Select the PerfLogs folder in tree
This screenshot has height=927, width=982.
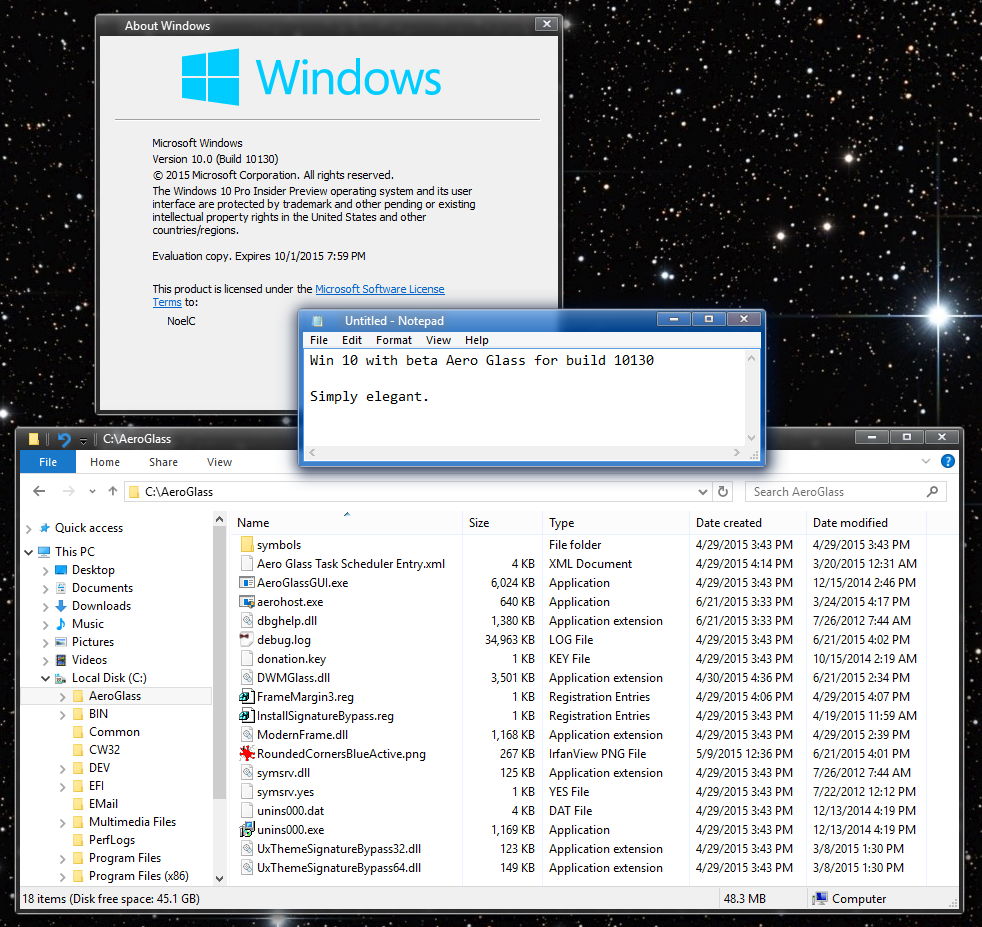tap(111, 839)
